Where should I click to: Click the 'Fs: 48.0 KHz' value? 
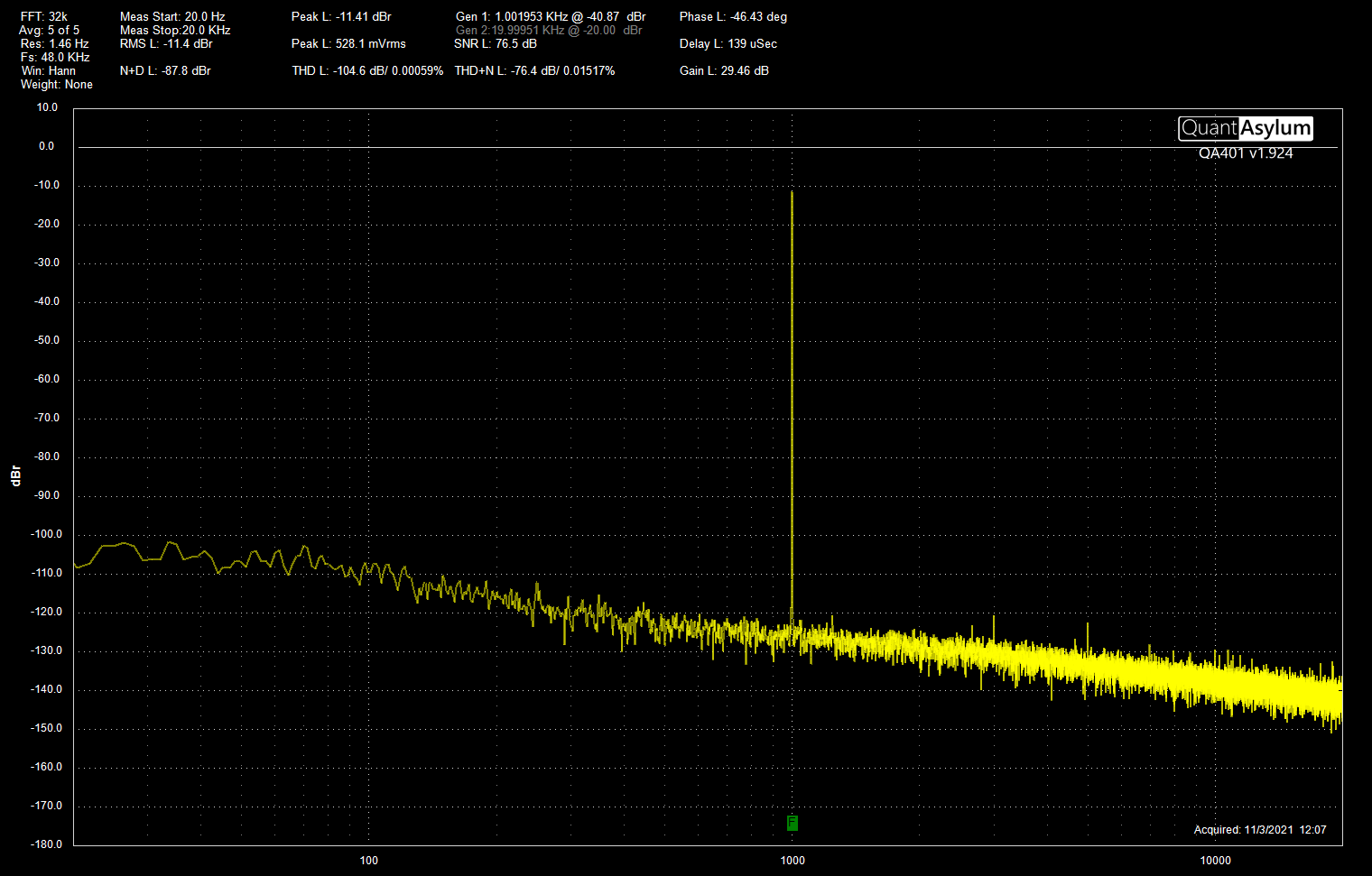tap(55, 57)
